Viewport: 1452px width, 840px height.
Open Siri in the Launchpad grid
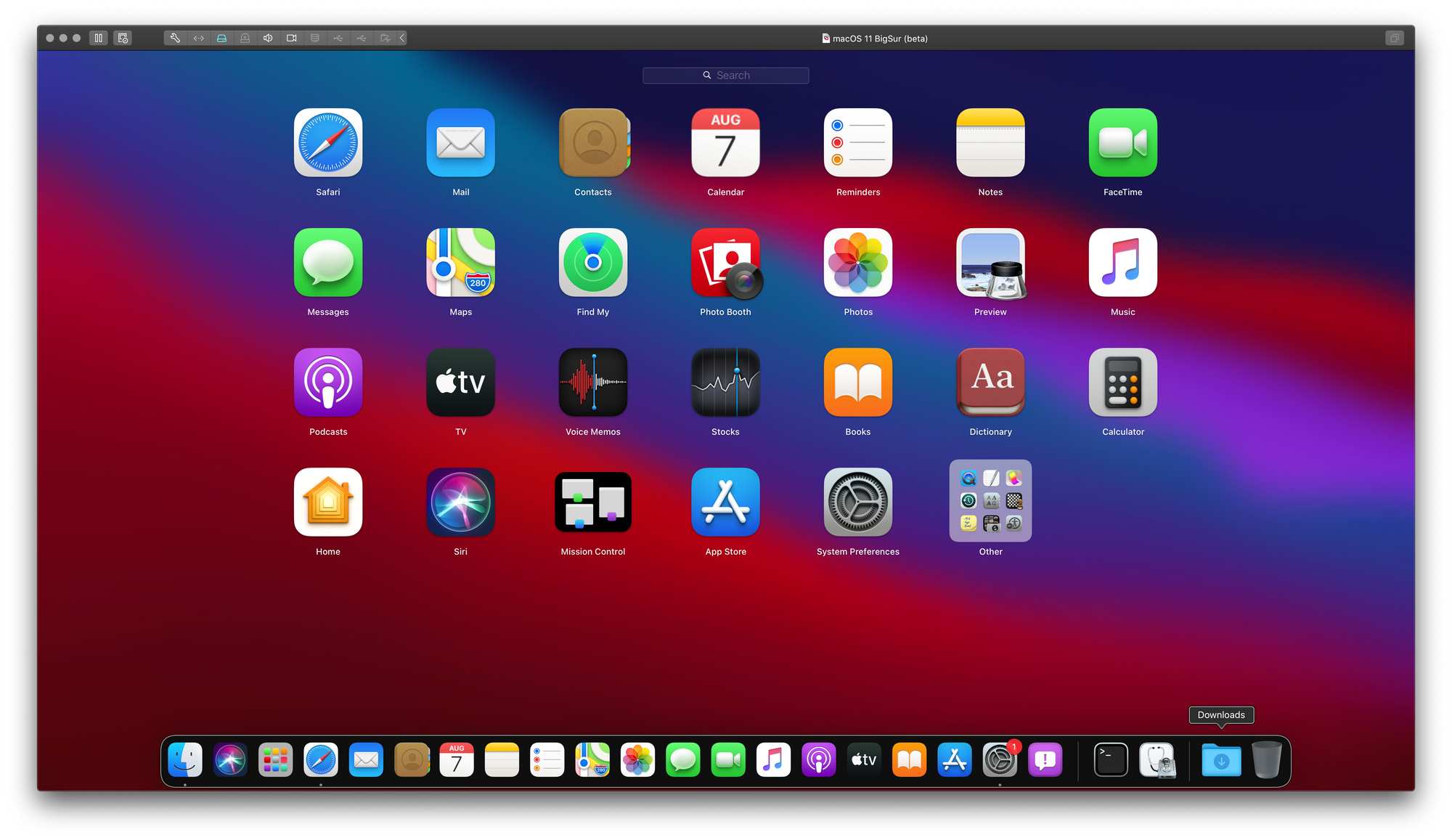coord(460,502)
